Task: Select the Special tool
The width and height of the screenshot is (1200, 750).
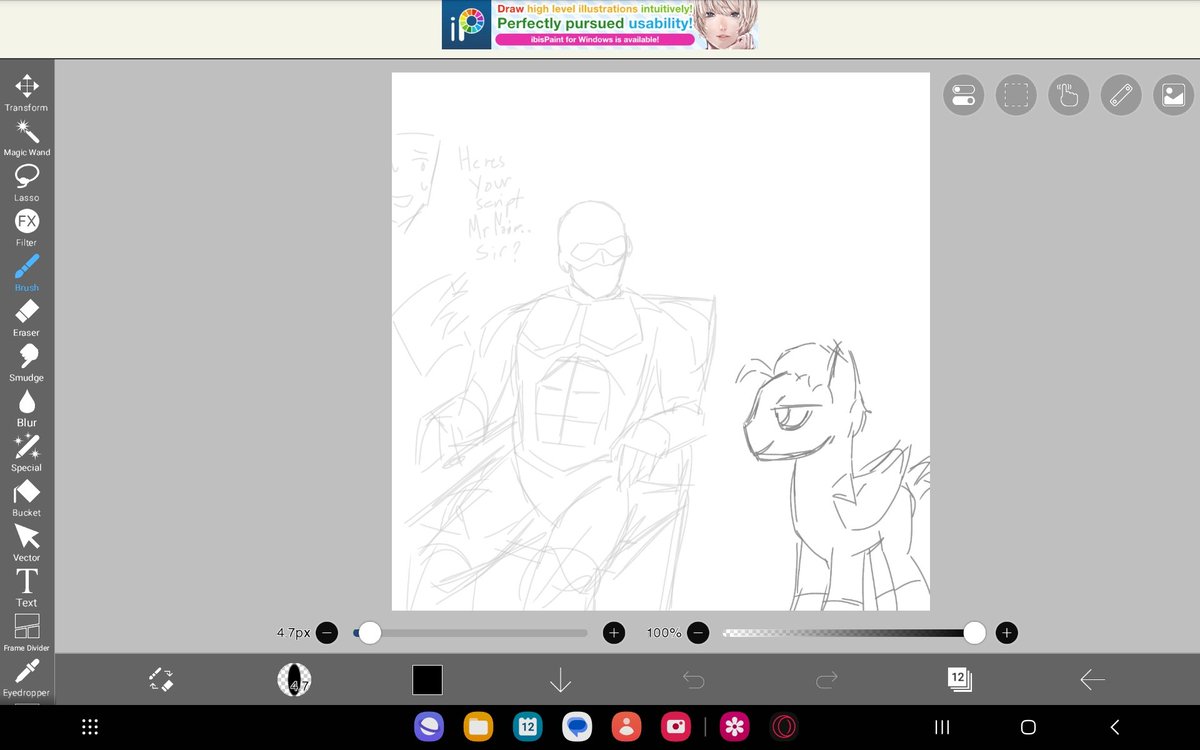Action: point(27,453)
